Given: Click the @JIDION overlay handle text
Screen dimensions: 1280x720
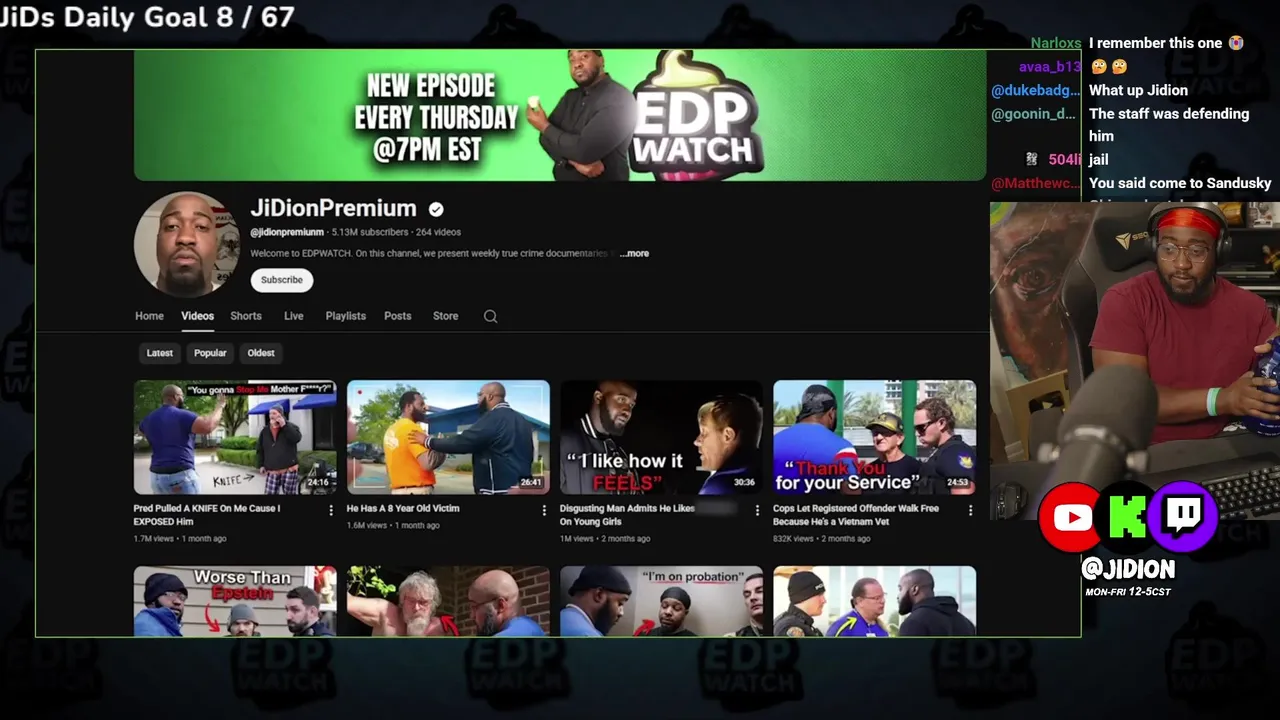Looking at the screenshot, I should (x=1128, y=569).
